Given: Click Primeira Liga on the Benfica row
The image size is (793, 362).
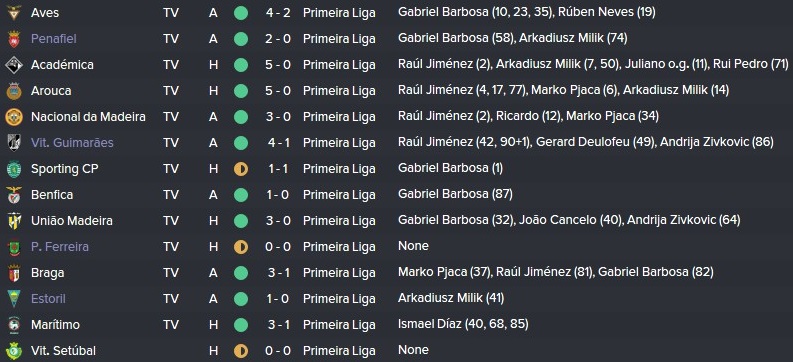Looking at the screenshot, I should point(339,195).
